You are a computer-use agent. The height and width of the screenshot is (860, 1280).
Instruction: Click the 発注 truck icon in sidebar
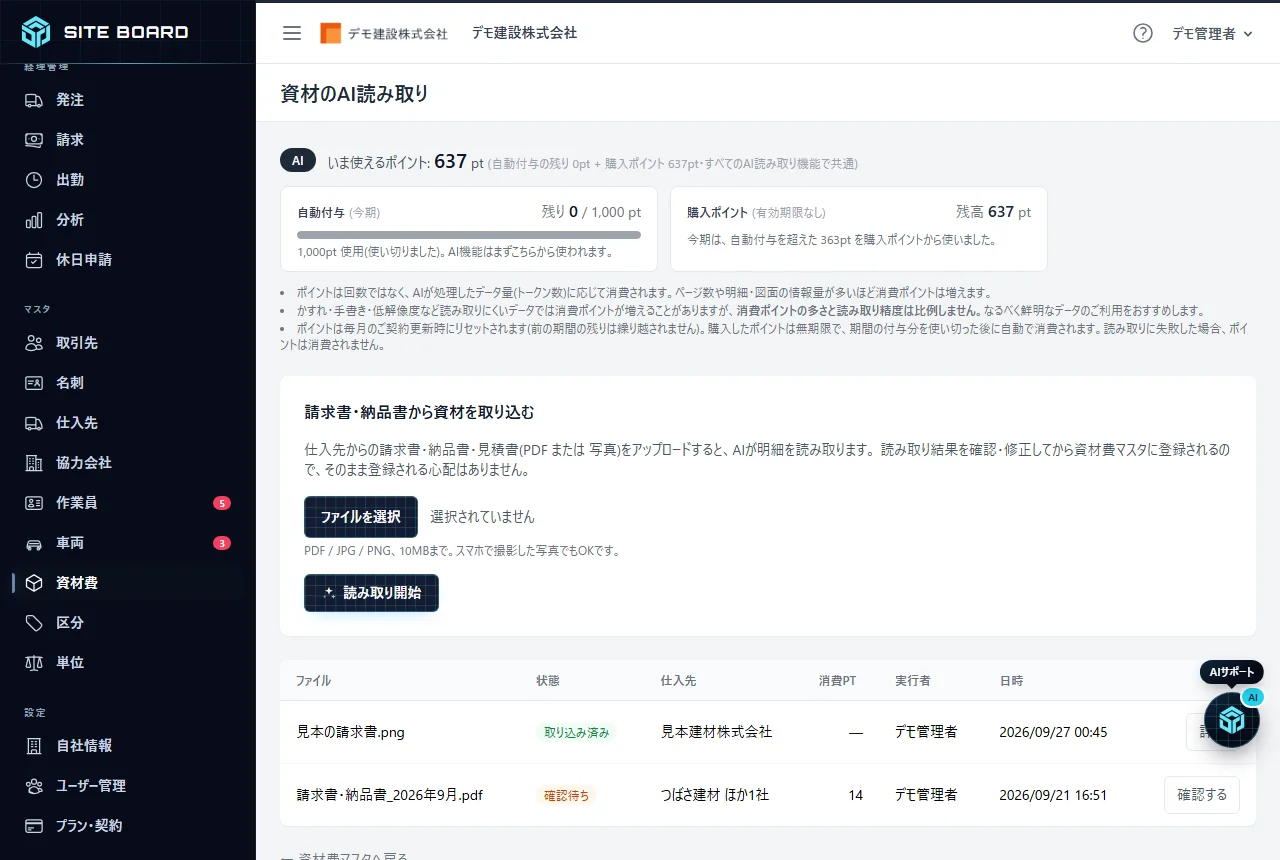click(34, 100)
